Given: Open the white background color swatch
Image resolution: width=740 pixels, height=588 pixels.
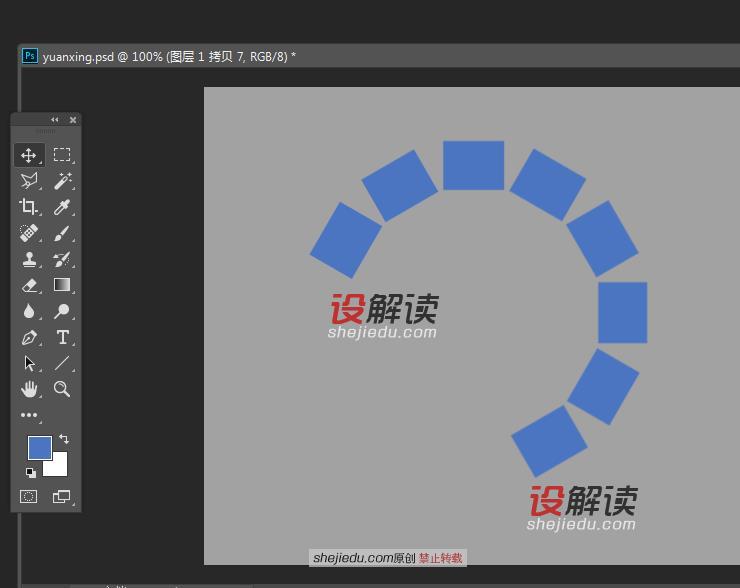Looking at the screenshot, I should [60, 467].
